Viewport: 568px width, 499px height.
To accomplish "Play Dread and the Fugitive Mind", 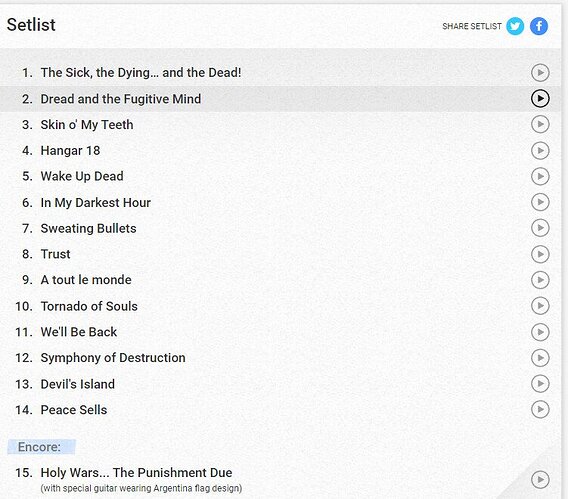I will tap(540, 98).
